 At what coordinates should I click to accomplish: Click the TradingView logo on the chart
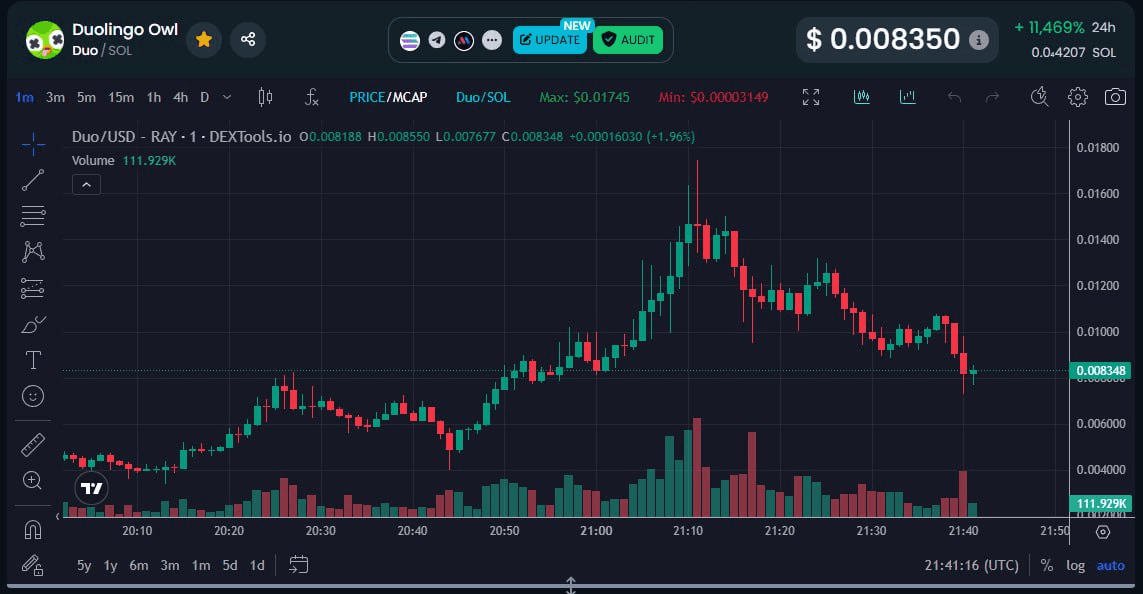[92, 488]
